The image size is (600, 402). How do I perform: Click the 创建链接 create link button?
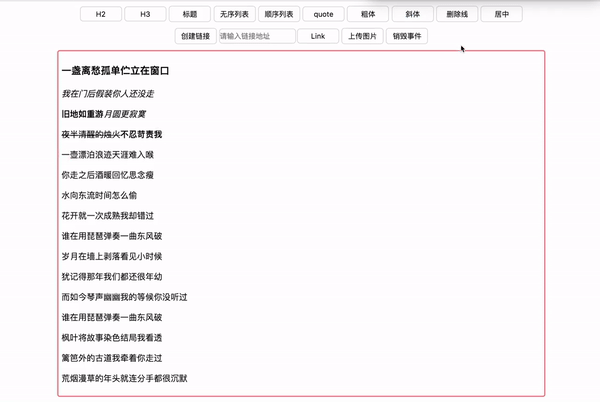point(196,36)
